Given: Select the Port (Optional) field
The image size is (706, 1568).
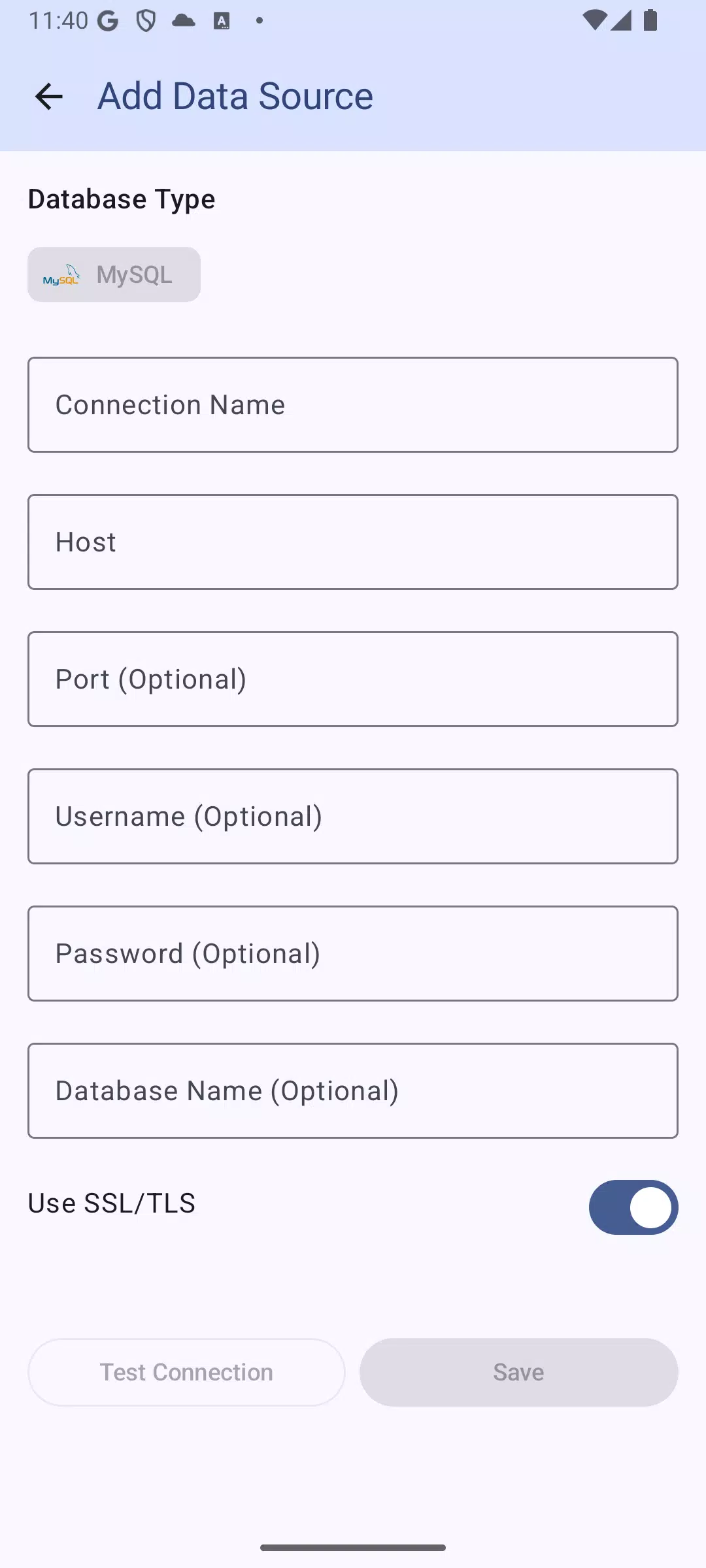Looking at the screenshot, I should (353, 679).
